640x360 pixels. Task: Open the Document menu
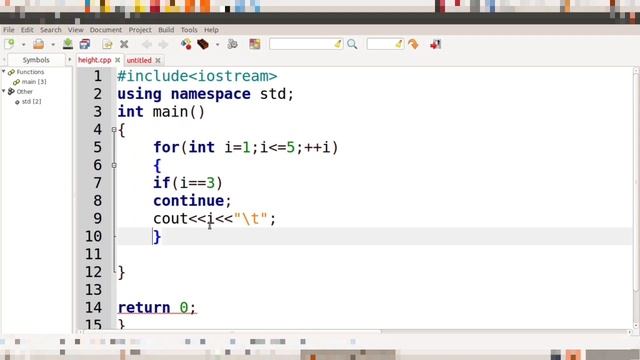(x=106, y=30)
